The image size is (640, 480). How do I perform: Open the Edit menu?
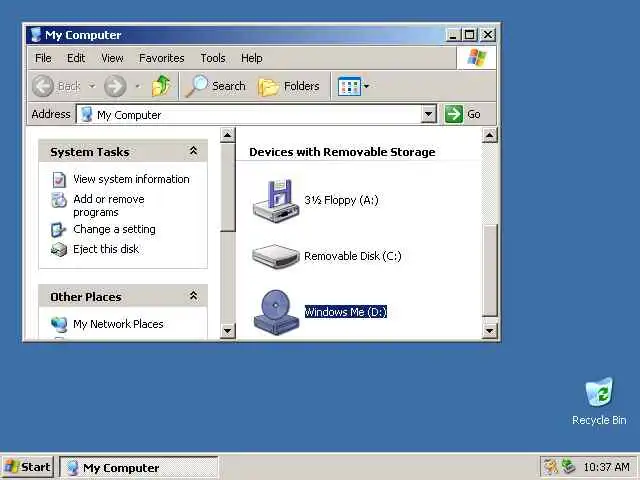(x=76, y=58)
